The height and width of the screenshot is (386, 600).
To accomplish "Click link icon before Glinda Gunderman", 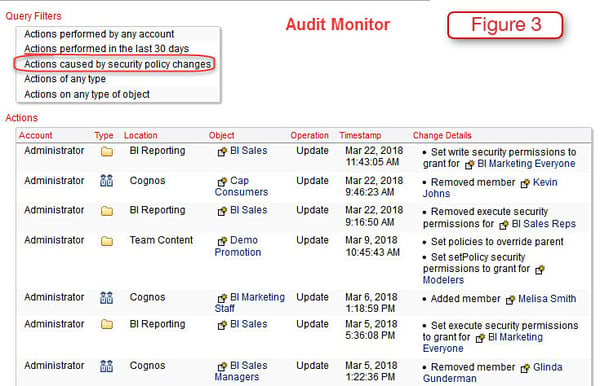I will [525, 368].
